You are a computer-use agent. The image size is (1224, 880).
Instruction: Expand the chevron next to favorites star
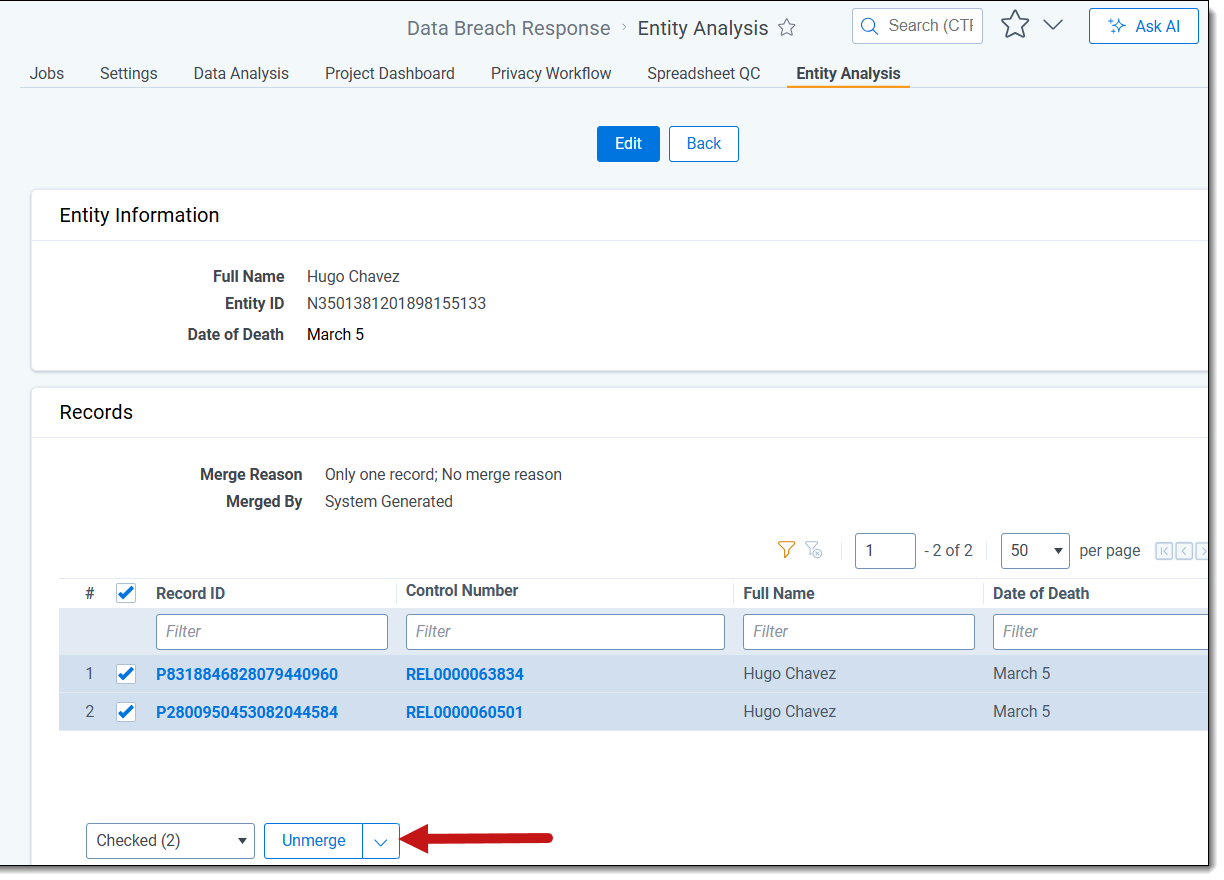click(1053, 26)
